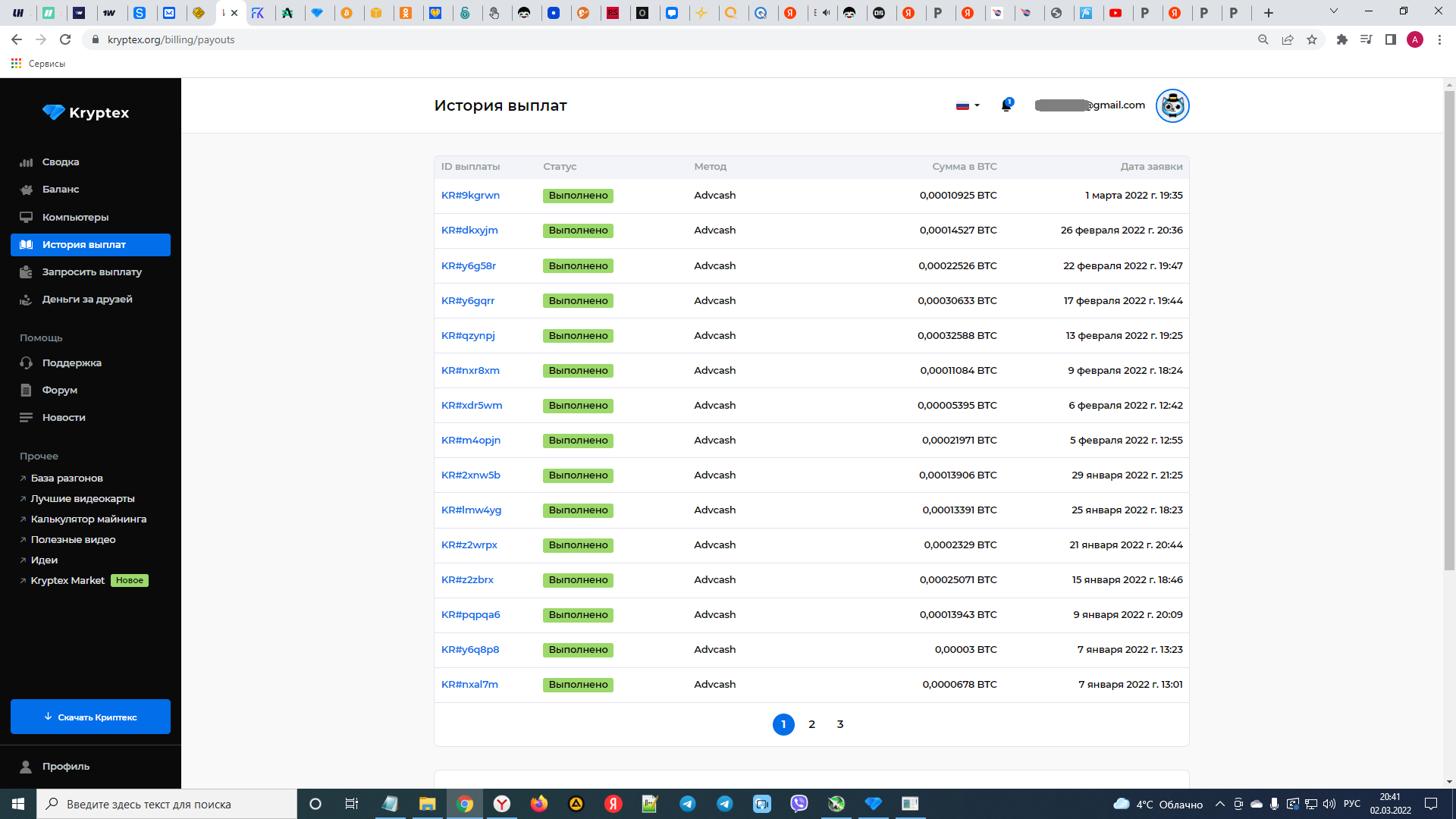Open browser side panel icon
This screenshot has height=819, width=1456.
(1390, 39)
